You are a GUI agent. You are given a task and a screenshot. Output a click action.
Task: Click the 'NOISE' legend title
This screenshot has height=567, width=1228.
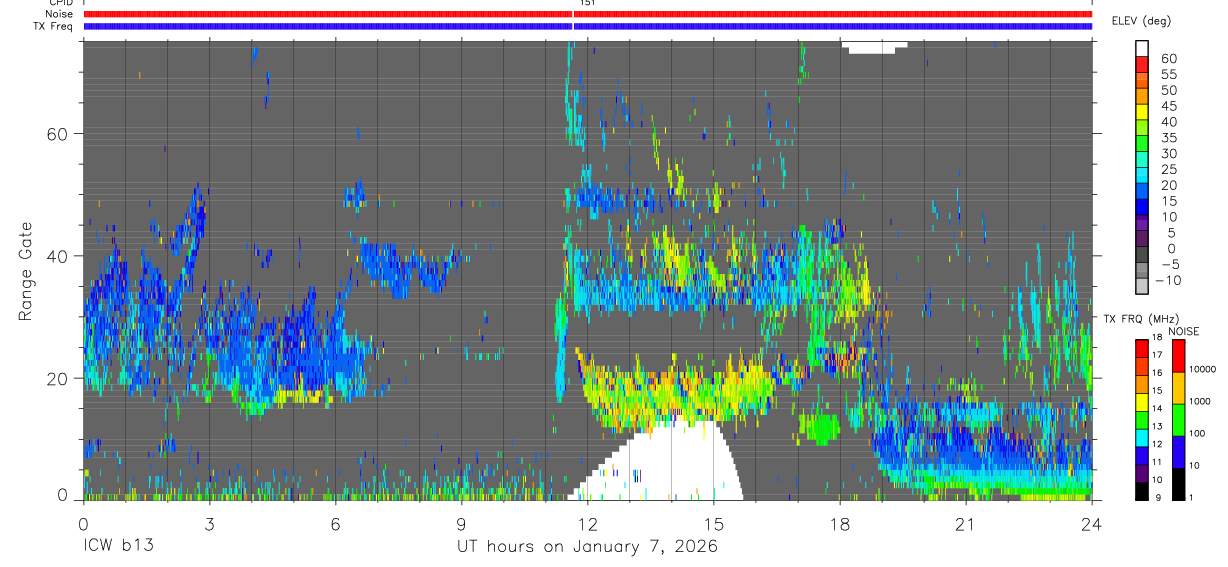1182,331
